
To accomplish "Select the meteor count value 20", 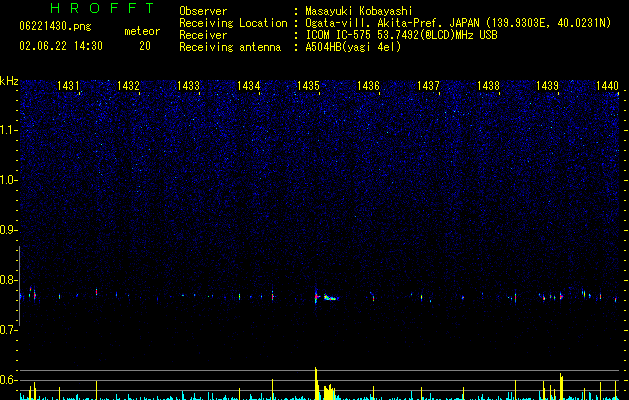I will coord(145,46).
